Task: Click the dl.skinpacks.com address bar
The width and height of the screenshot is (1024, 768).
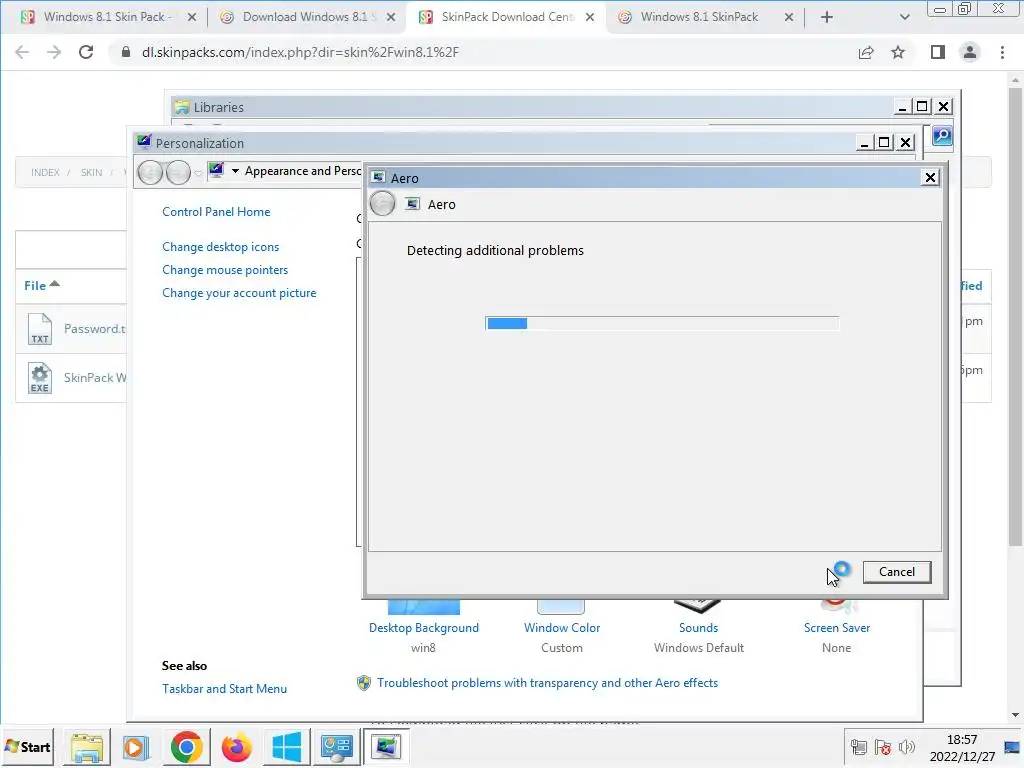Action: [x=483, y=52]
